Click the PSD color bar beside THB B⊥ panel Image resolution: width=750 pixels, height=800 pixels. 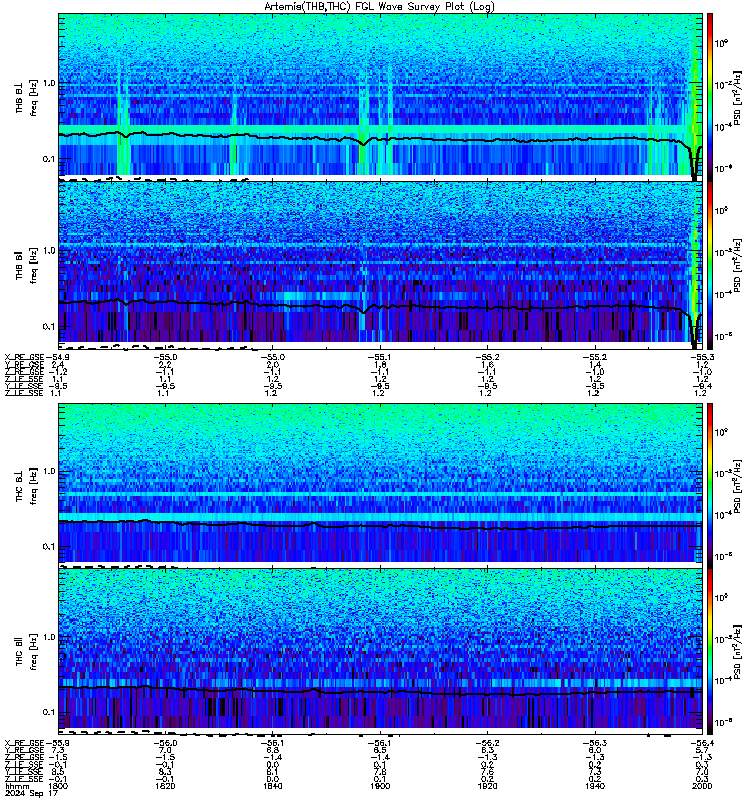coord(710,97)
